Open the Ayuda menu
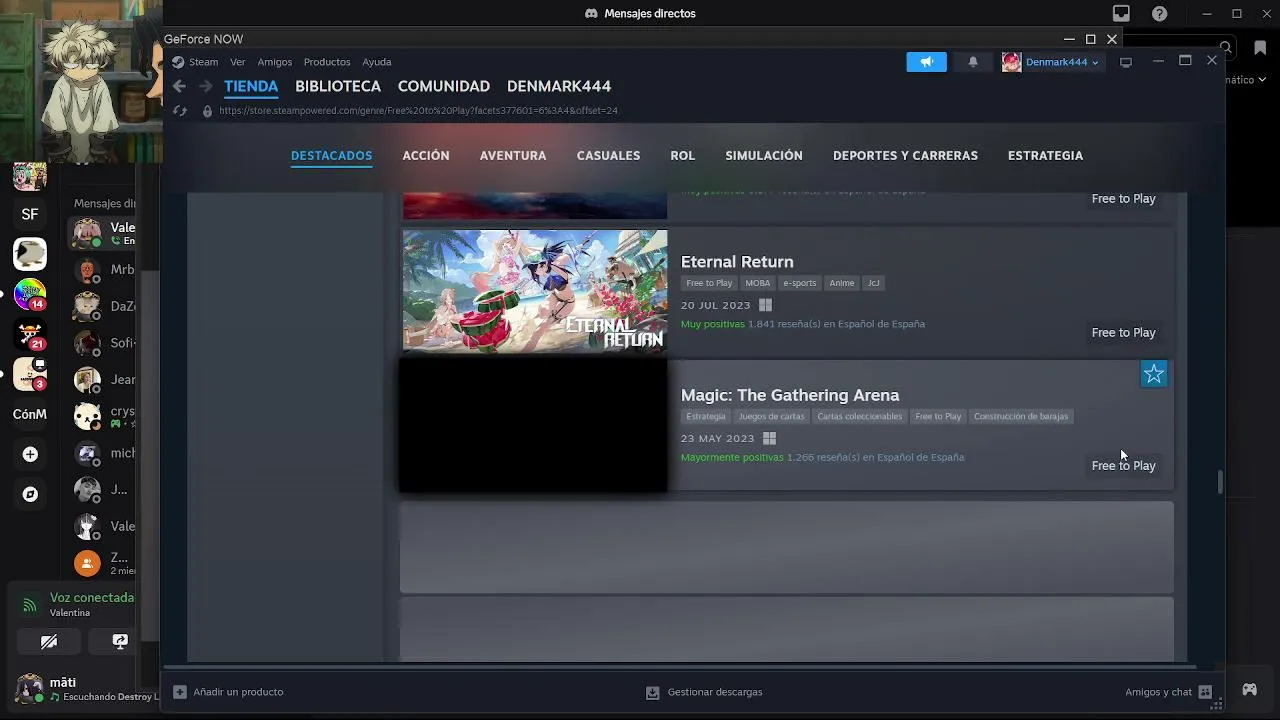1280x720 pixels. click(x=377, y=62)
